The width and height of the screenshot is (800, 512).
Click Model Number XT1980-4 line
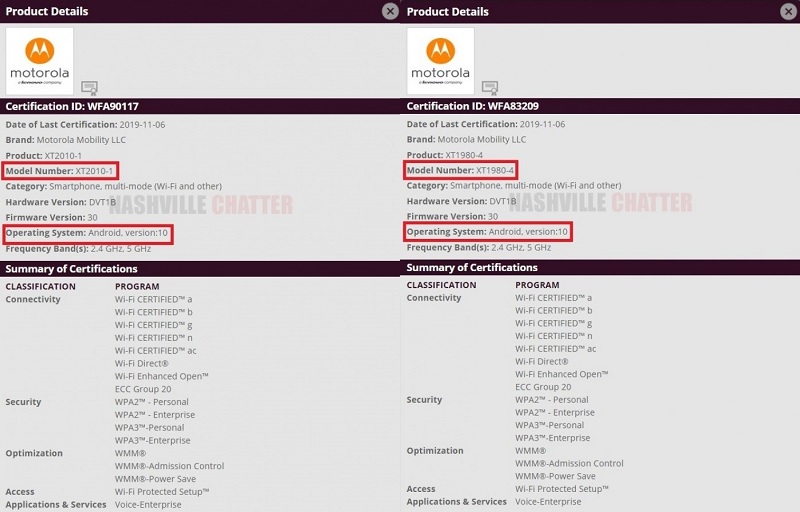[x=460, y=170]
